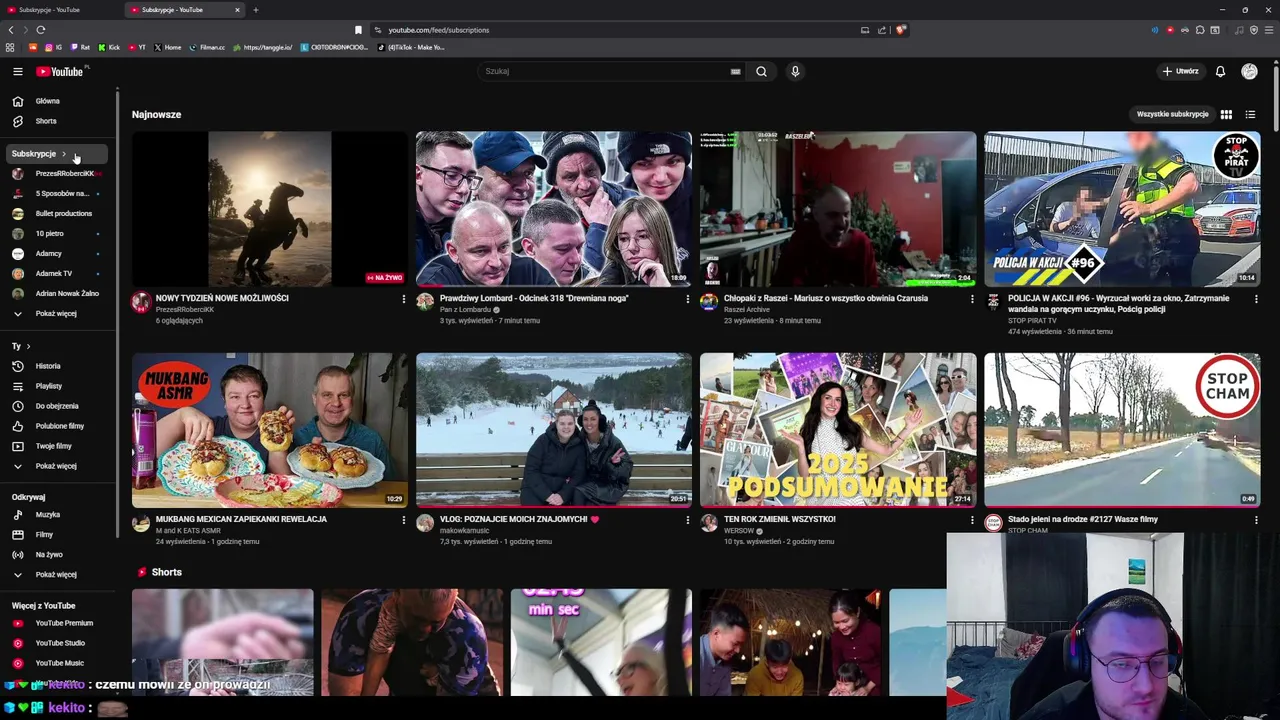1280x720 pixels.
Task: Play MUKBANG ASMR video thumbnail
Action: 269,430
